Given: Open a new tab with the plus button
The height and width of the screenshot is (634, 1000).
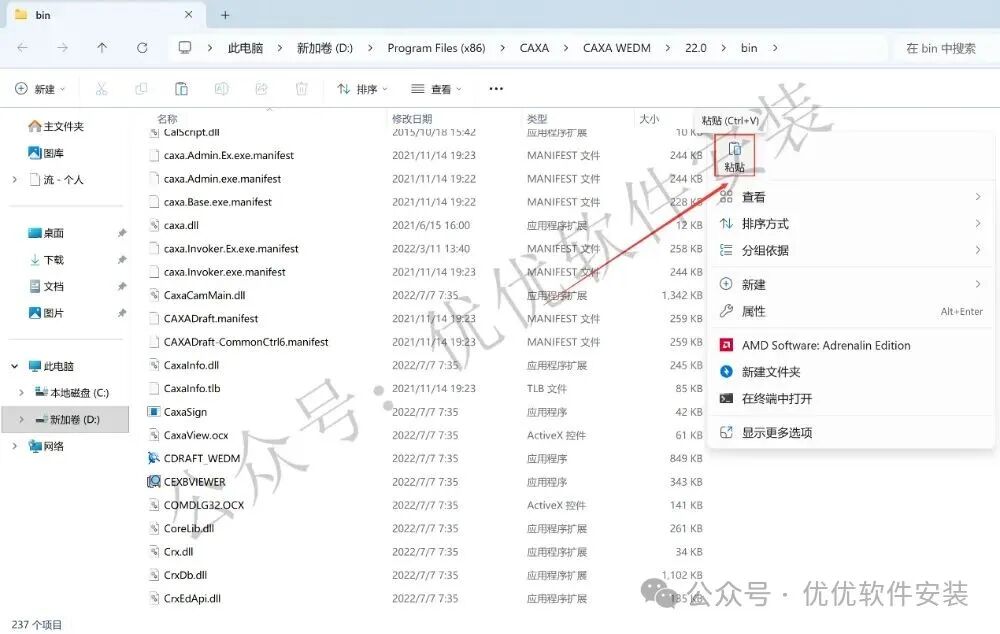Looking at the screenshot, I should tap(225, 15).
